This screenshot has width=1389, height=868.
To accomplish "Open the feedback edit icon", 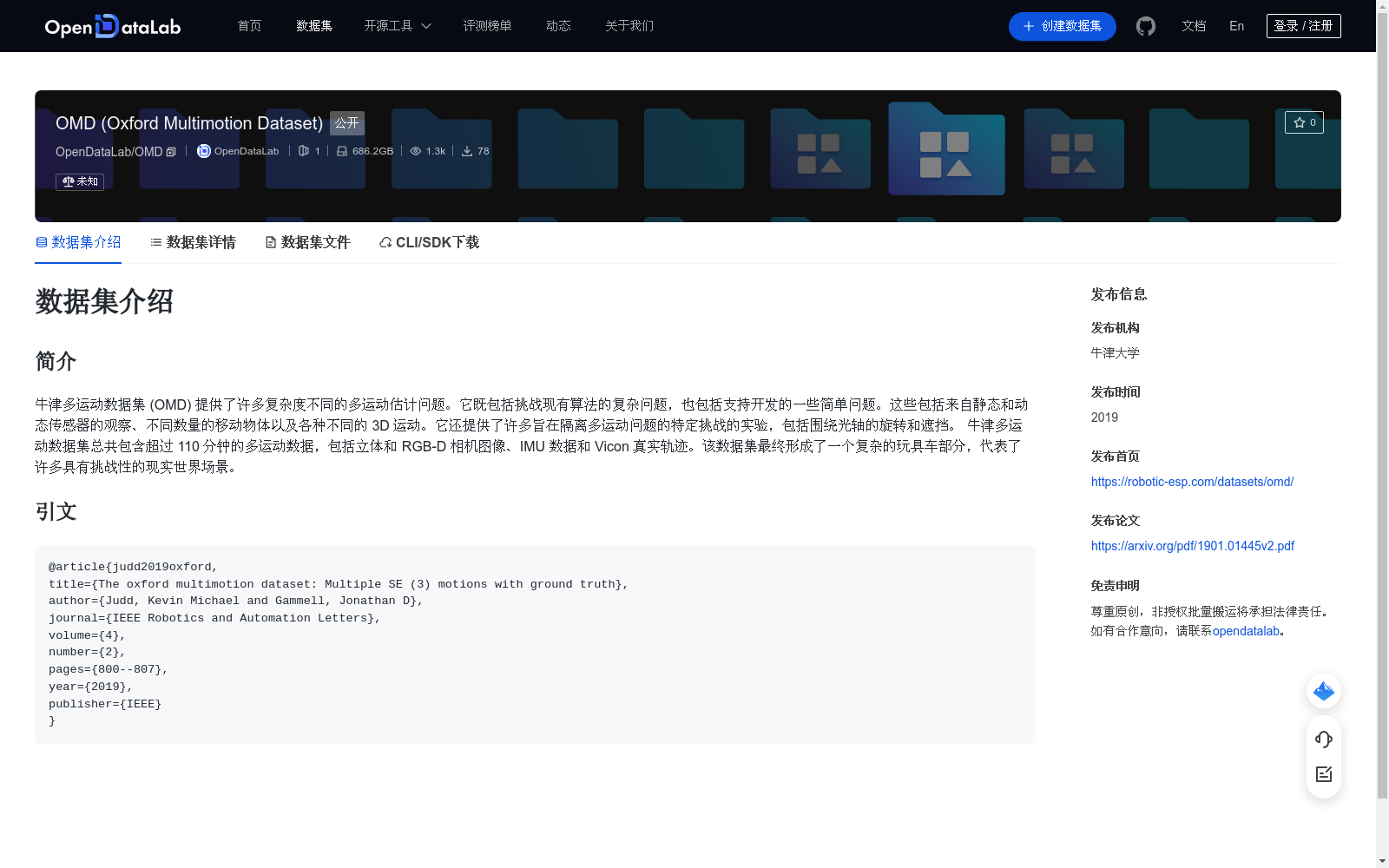I will pyautogui.click(x=1324, y=774).
